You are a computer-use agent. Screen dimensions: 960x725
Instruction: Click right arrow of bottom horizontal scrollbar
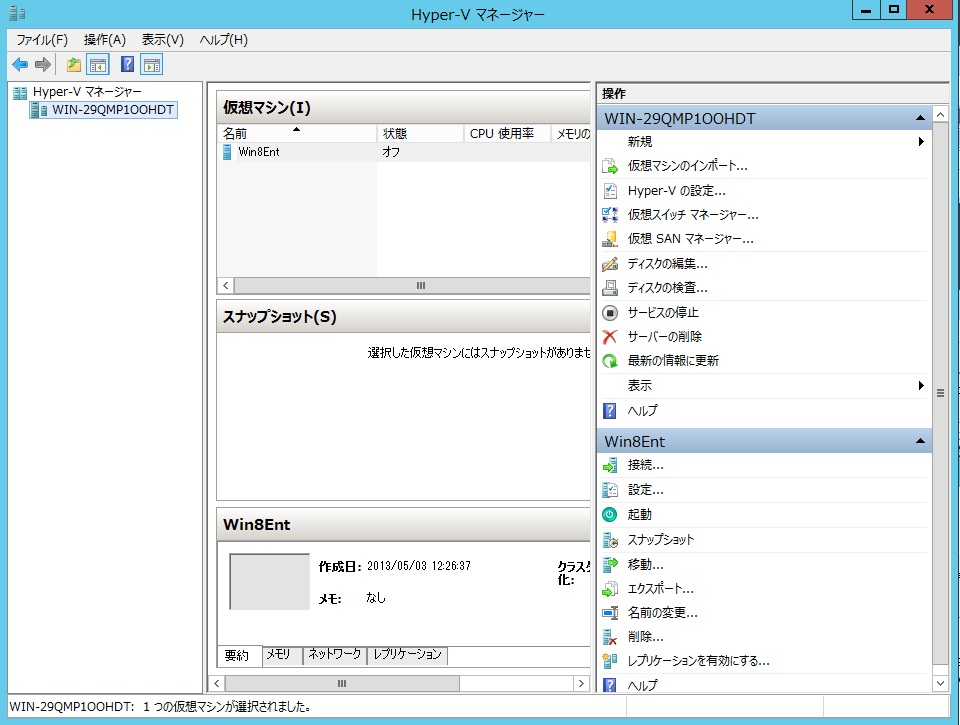coord(581,683)
